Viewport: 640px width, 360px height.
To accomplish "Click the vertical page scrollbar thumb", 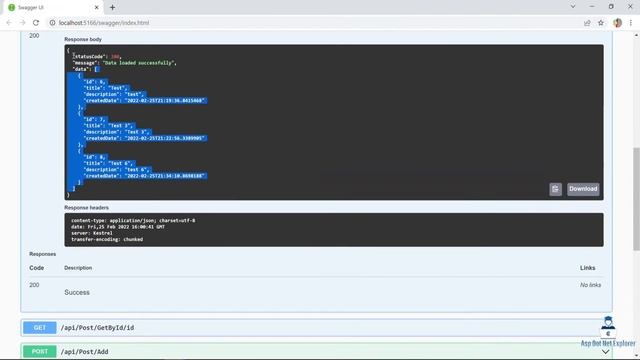I will coord(636,198).
